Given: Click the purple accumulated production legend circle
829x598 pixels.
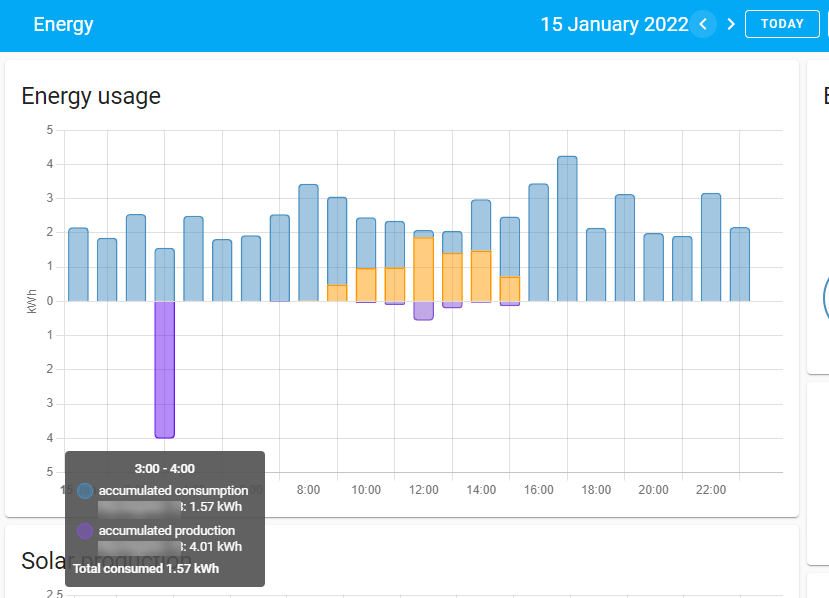Looking at the screenshot, I should pyautogui.click(x=84, y=530).
